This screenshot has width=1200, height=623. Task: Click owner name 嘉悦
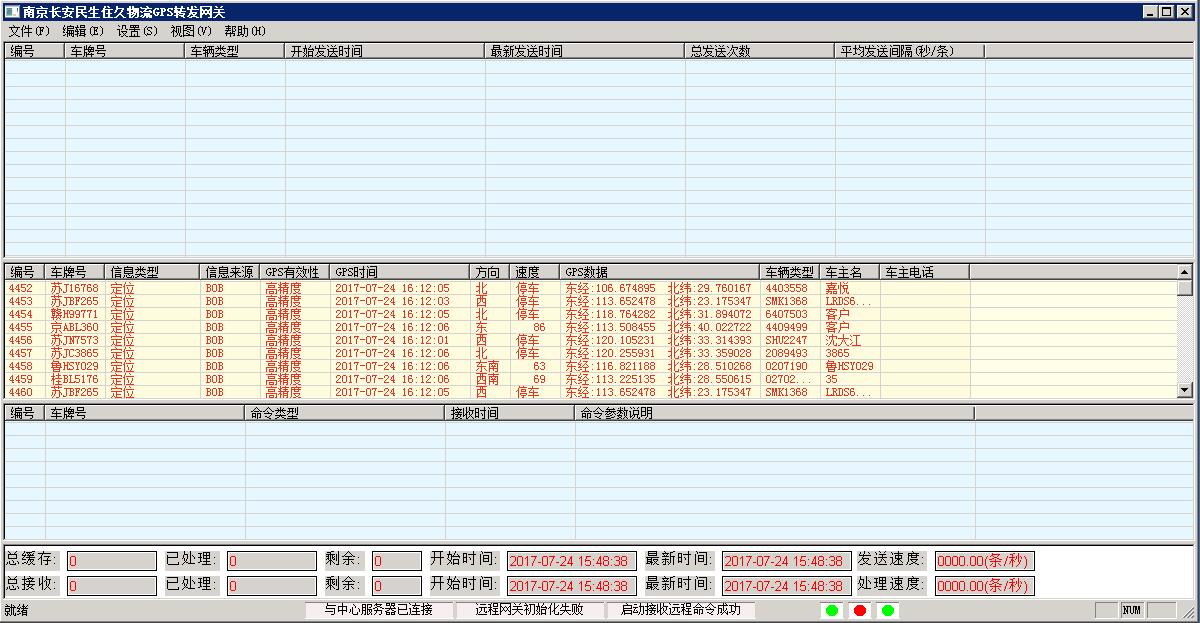pos(837,288)
